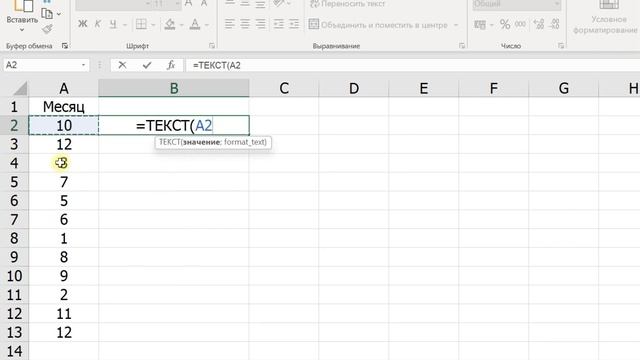Cancel the formula entry with X
The image size is (640, 360).
(122, 65)
